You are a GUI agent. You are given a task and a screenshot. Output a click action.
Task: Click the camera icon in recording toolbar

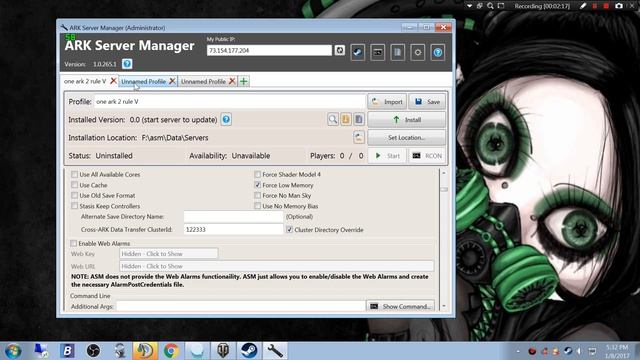[619, 6]
